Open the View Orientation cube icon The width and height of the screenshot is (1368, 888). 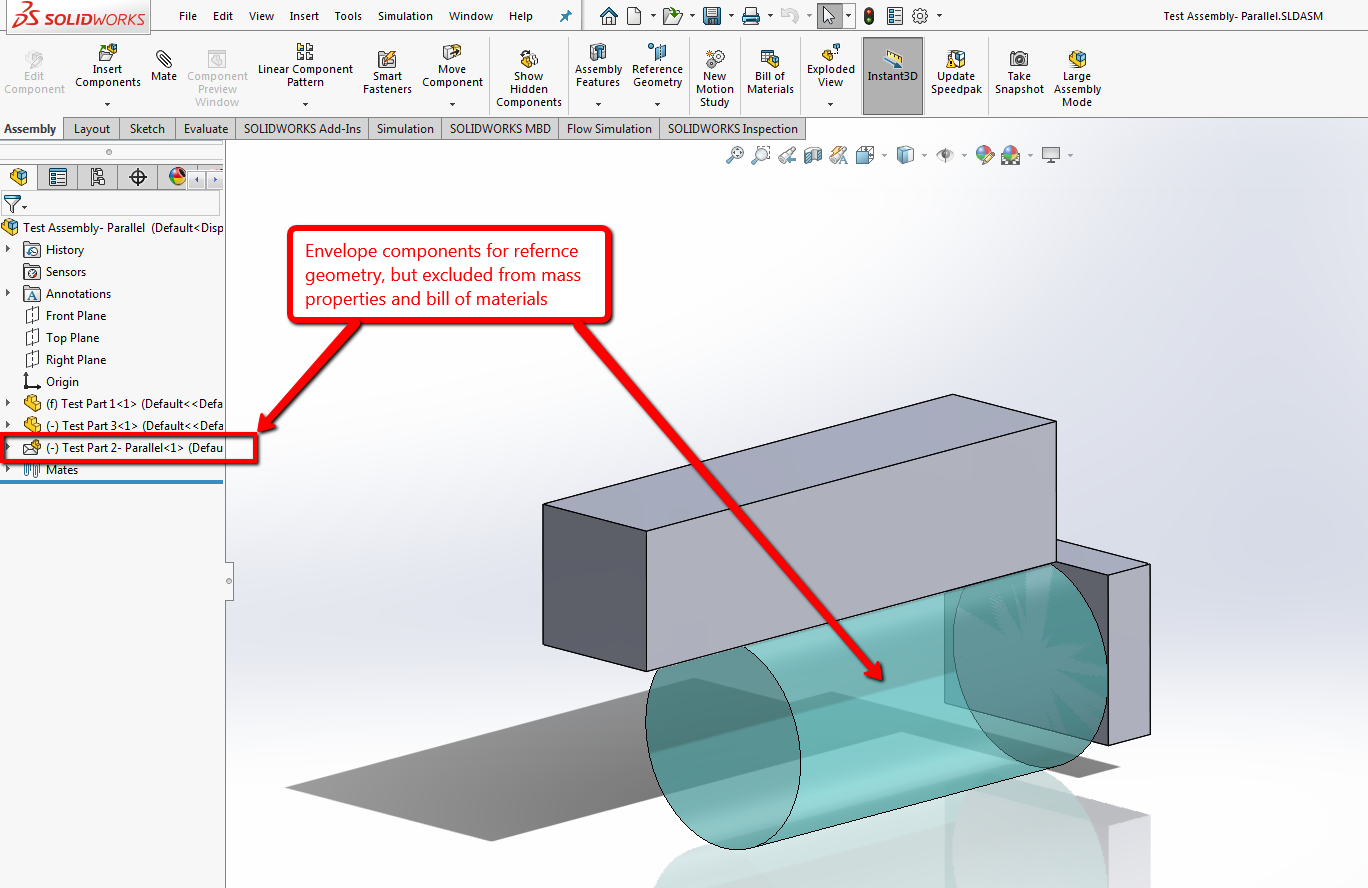865,155
